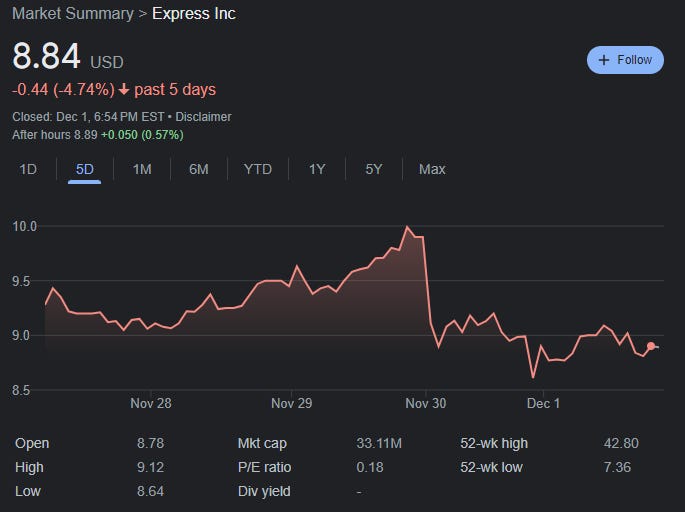
Task: Click the Low value 8.64
Action: pyautogui.click(x=150, y=491)
